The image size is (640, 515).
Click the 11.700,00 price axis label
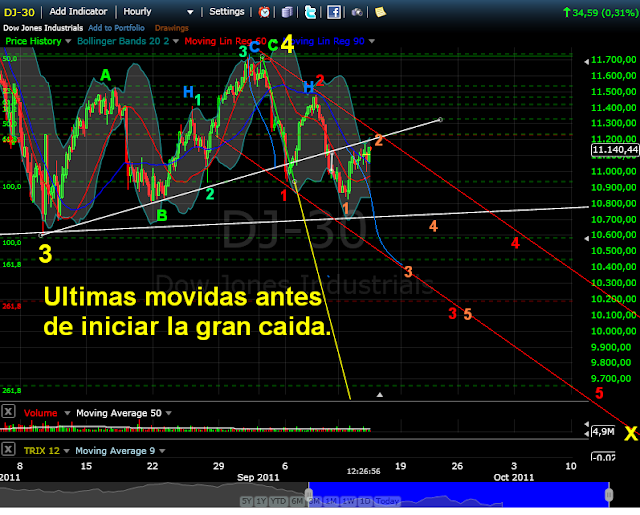coord(613,60)
